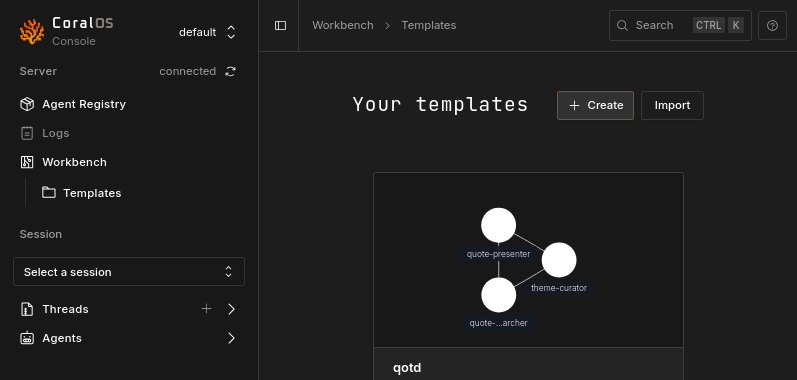Select the theme-curator node
The height and width of the screenshot is (380, 797).
point(559,260)
